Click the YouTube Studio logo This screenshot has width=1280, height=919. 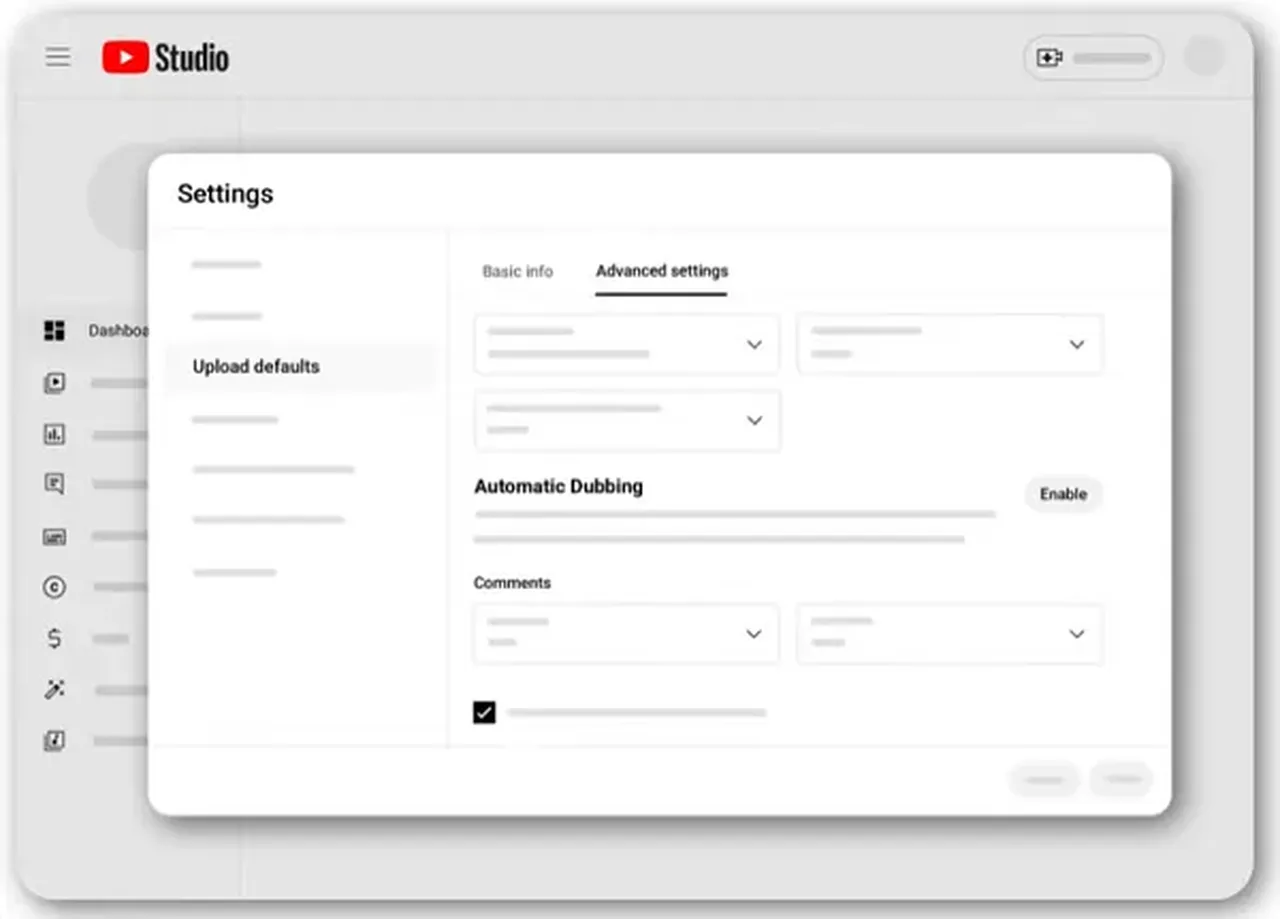166,58
